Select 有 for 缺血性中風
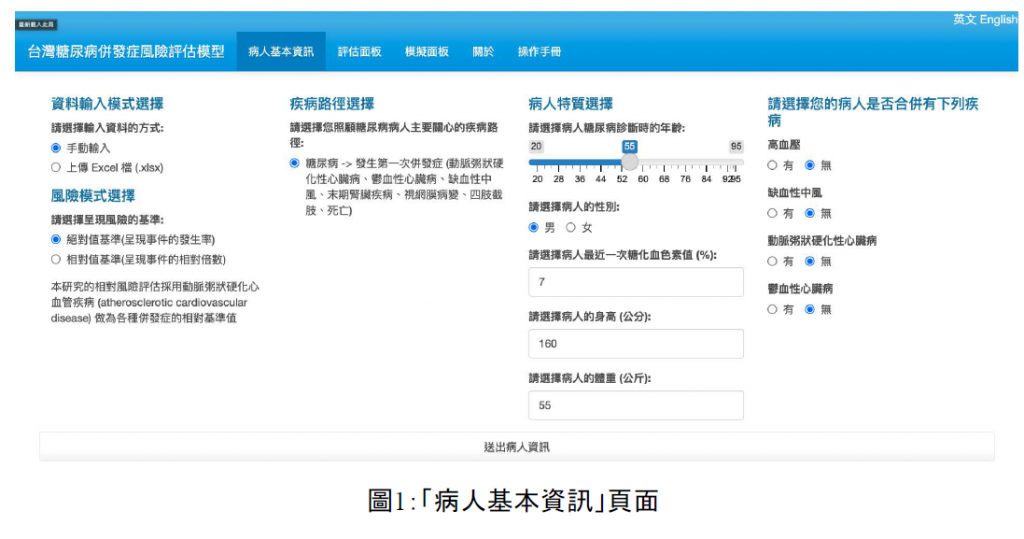This screenshot has height=539, width=1024. click(773, 213)
